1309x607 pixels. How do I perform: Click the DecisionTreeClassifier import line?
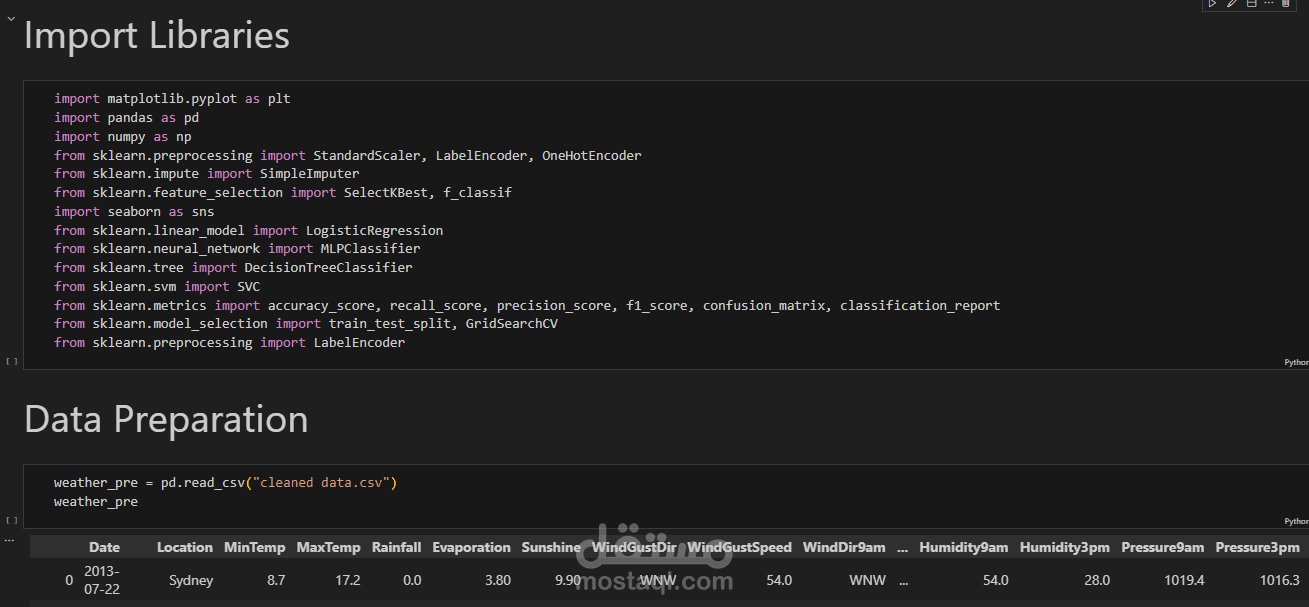[233, 268]
